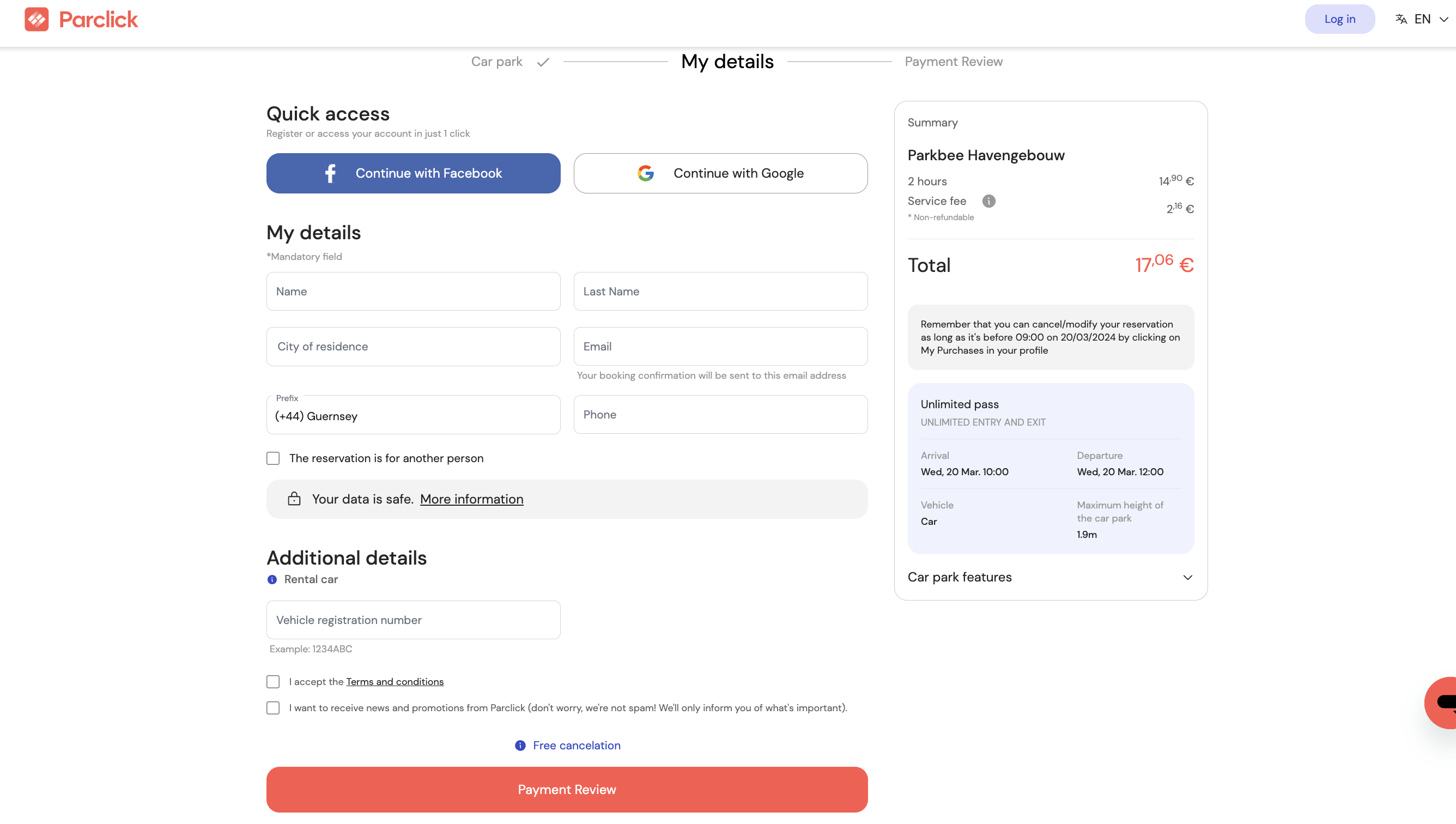Click the Facebook icon on the quick access button
Image resolution: width=1456 pixels, height=824 pixels.
330,173
